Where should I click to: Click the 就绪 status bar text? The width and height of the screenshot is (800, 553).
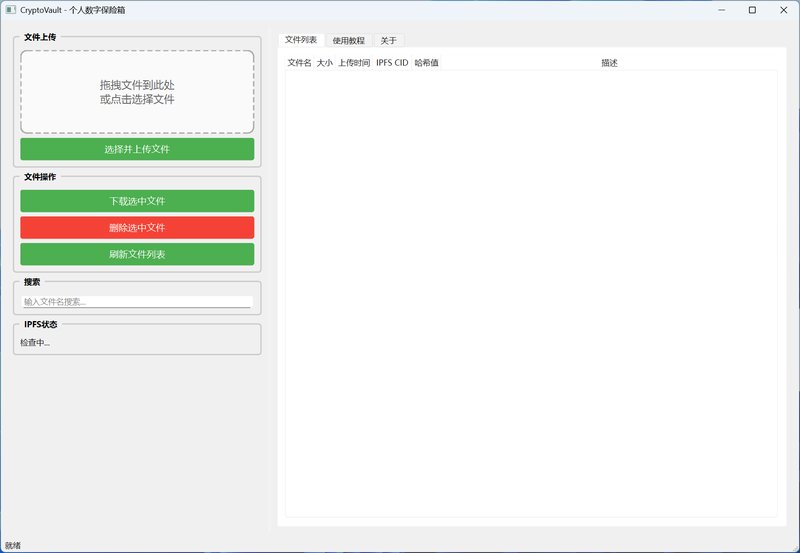tap(13, 545)
